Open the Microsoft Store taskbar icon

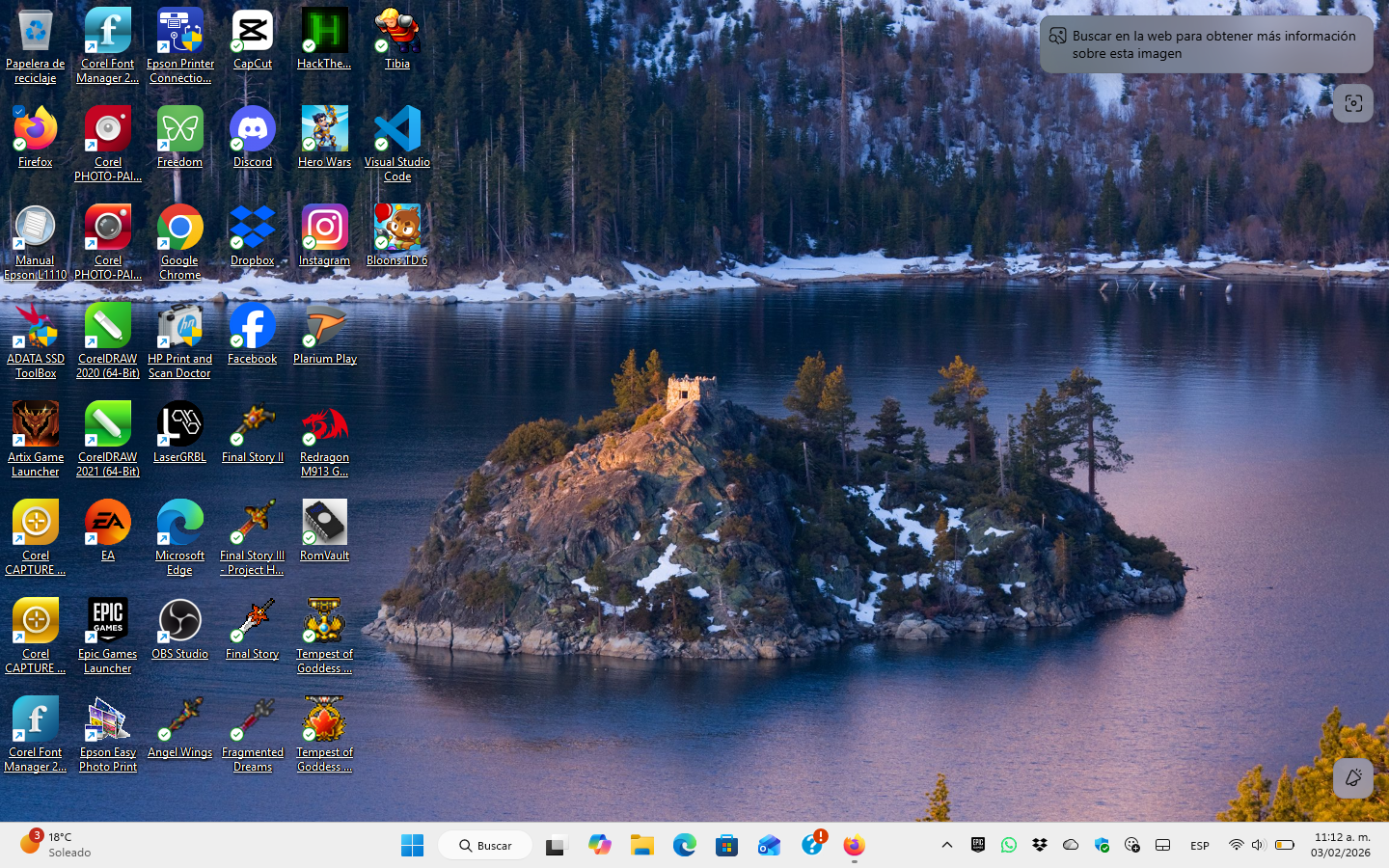[x=726, y=846]
